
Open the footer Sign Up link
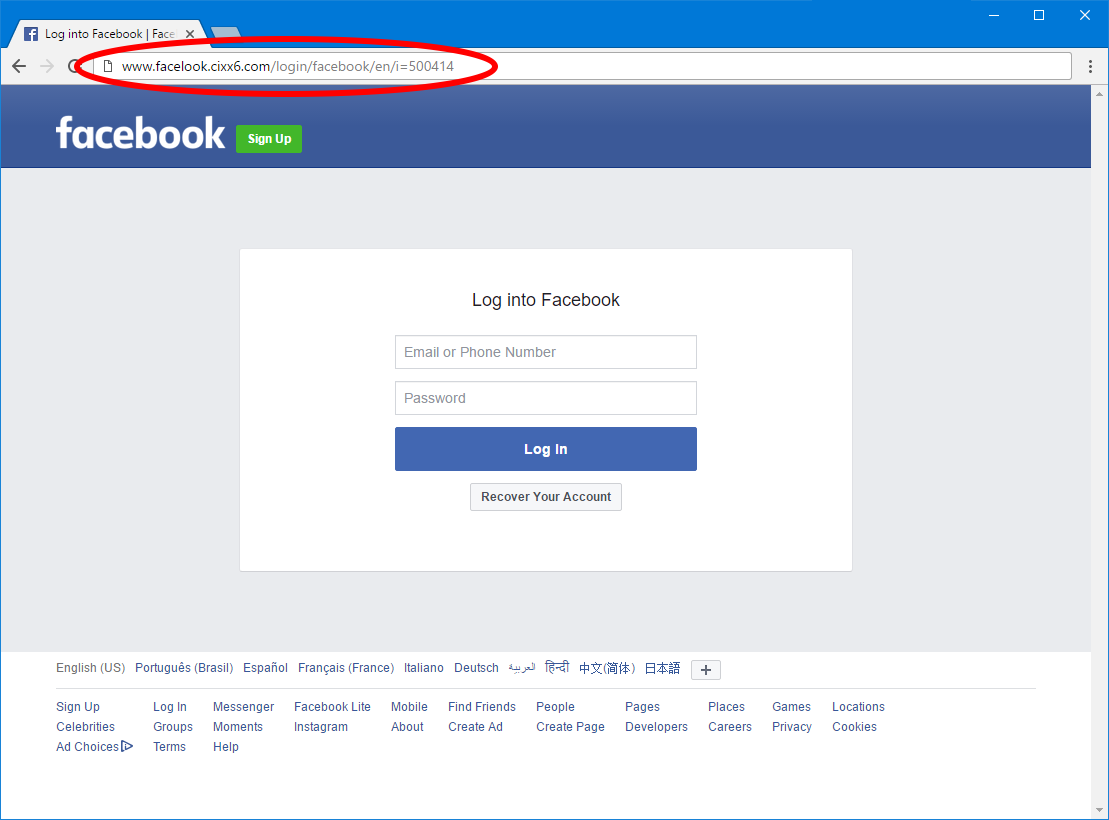(x=78, y=707)
